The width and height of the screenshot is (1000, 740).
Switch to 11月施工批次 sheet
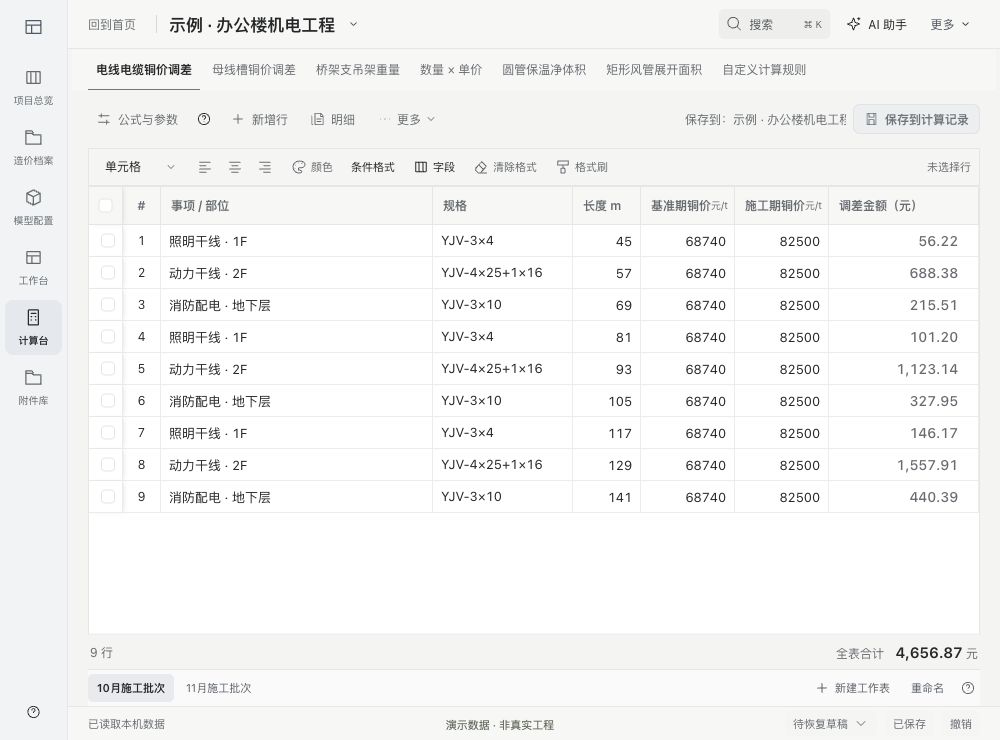(x=219, y=688)
